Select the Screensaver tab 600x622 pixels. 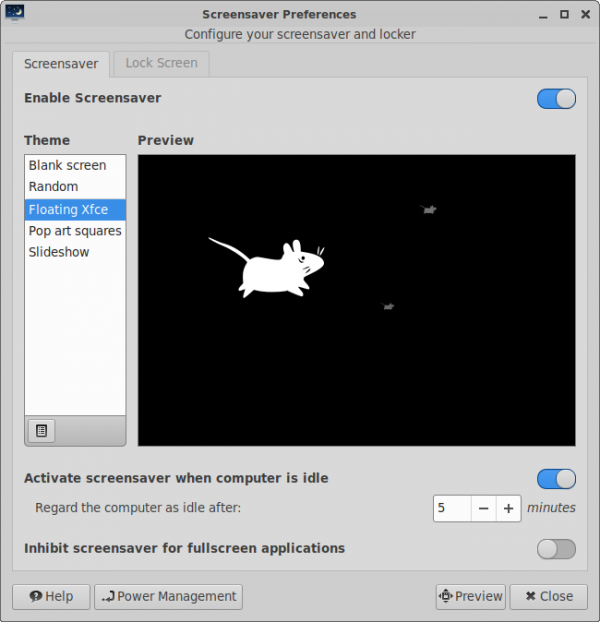(61, 63)
